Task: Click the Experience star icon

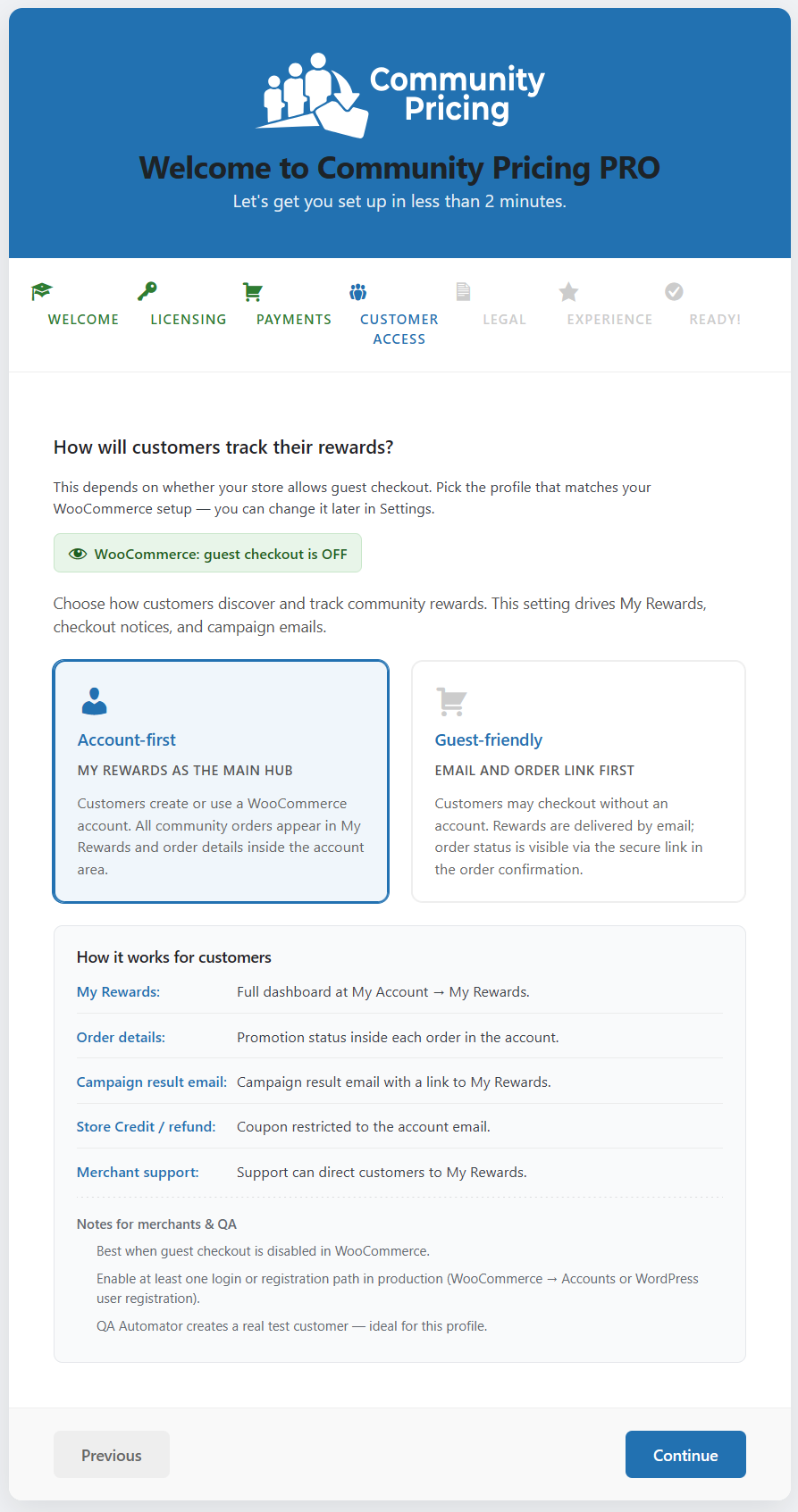Action: (568, 291)
